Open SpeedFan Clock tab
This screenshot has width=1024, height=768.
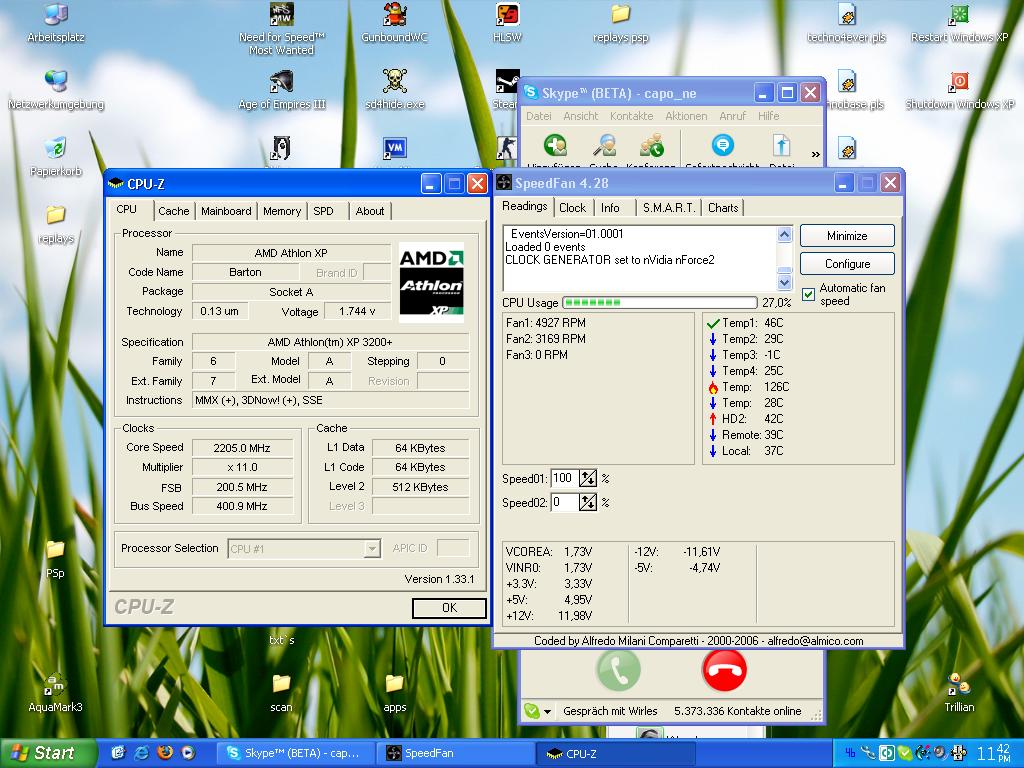click(572, 208)
